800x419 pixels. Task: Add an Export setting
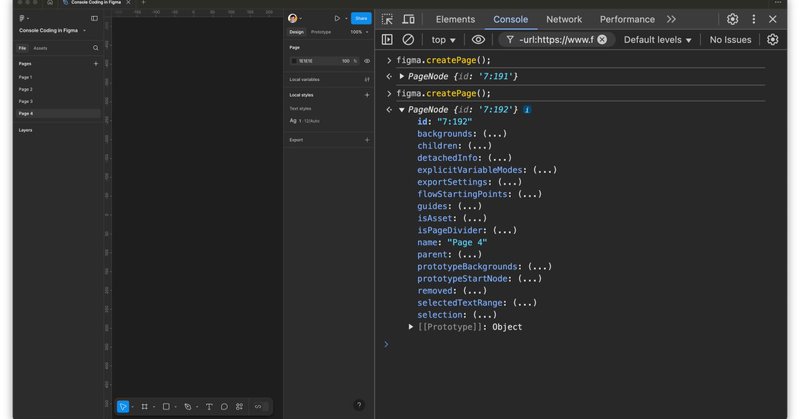click(x=367, y=140)
